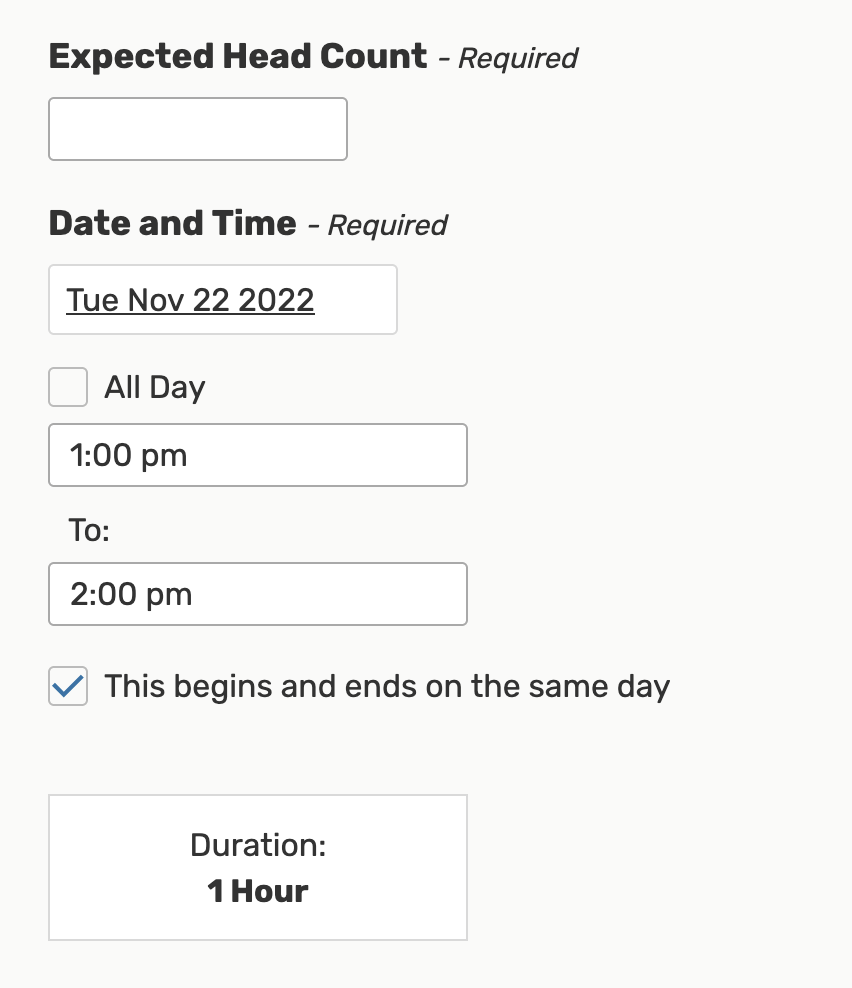Click the Duration: label text
852x988 pixels.
tap(258, 846)
